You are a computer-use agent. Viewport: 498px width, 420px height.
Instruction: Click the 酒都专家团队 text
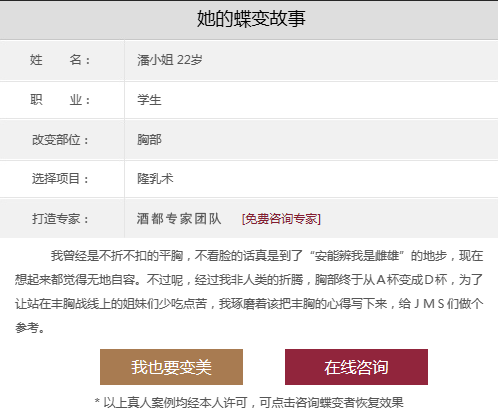[x=179, y=219]
